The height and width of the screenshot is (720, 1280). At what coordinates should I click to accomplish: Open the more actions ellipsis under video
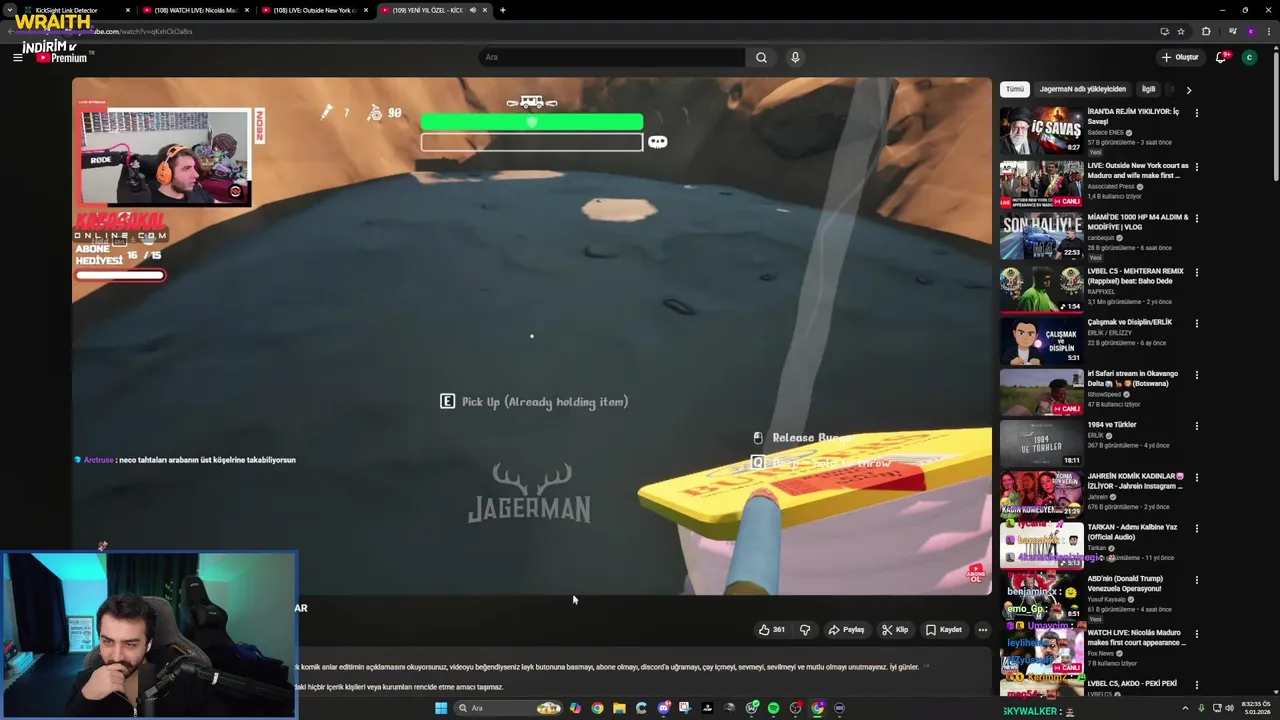tap(983, 630)
